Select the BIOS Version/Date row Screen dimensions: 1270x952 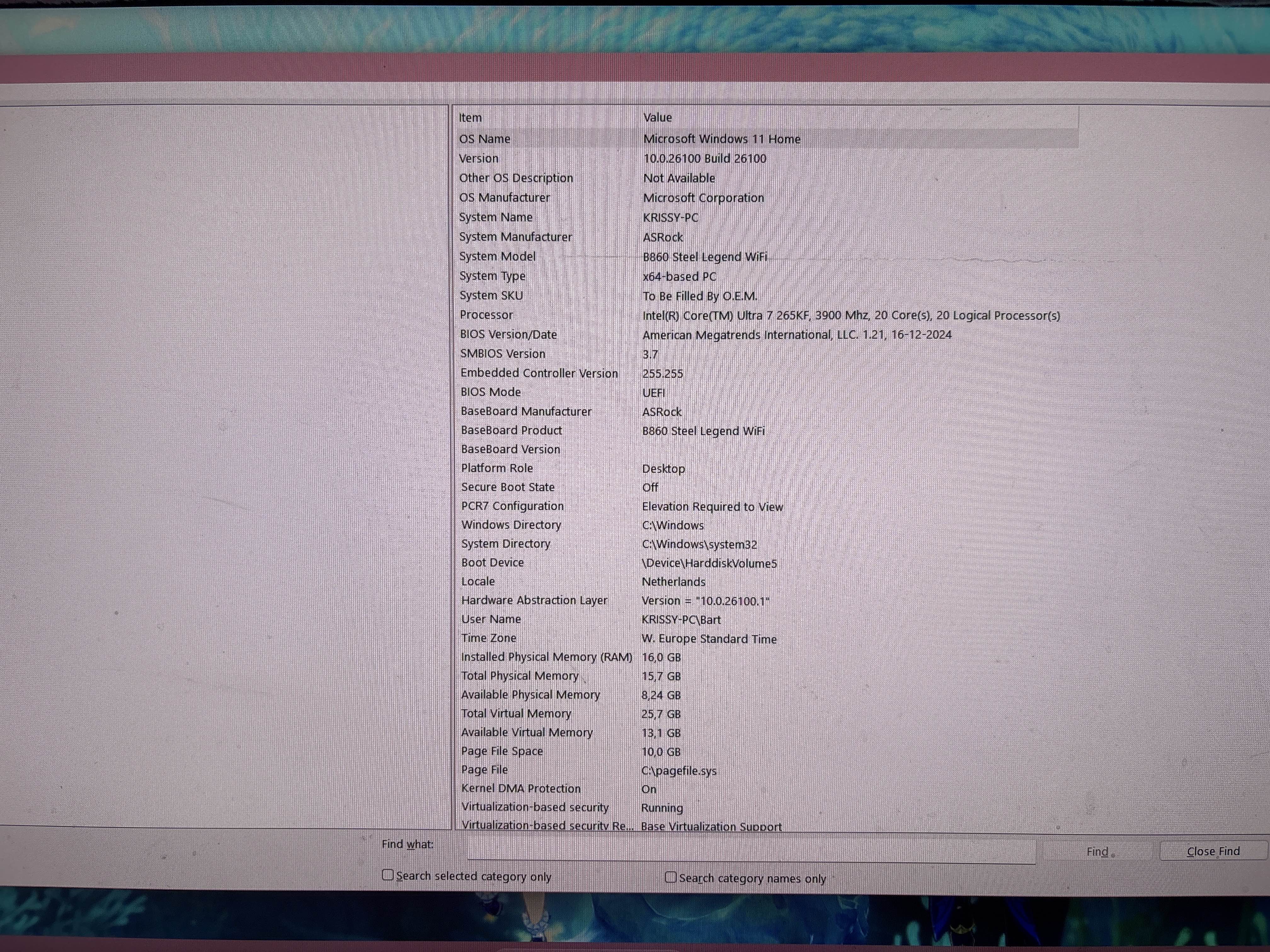(508, 335)
